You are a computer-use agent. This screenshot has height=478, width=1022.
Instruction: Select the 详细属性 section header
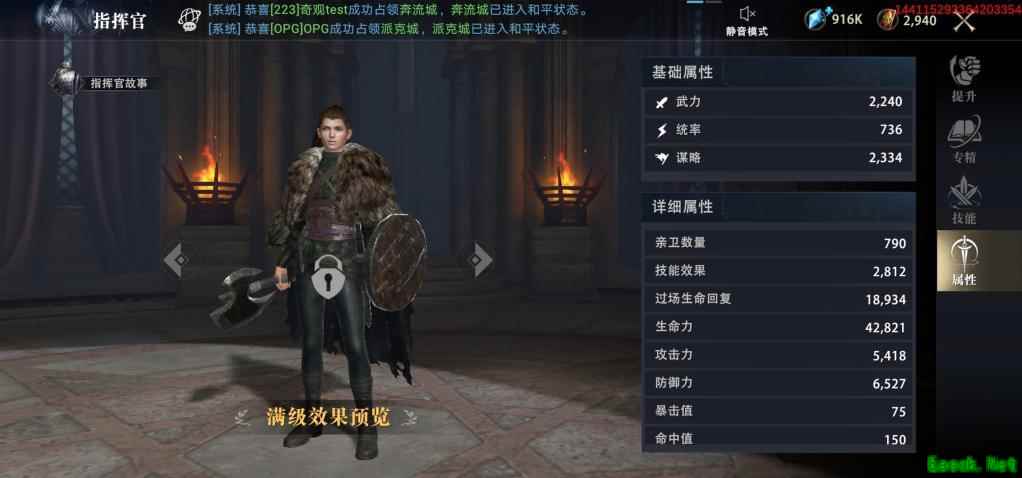[682, 207]
